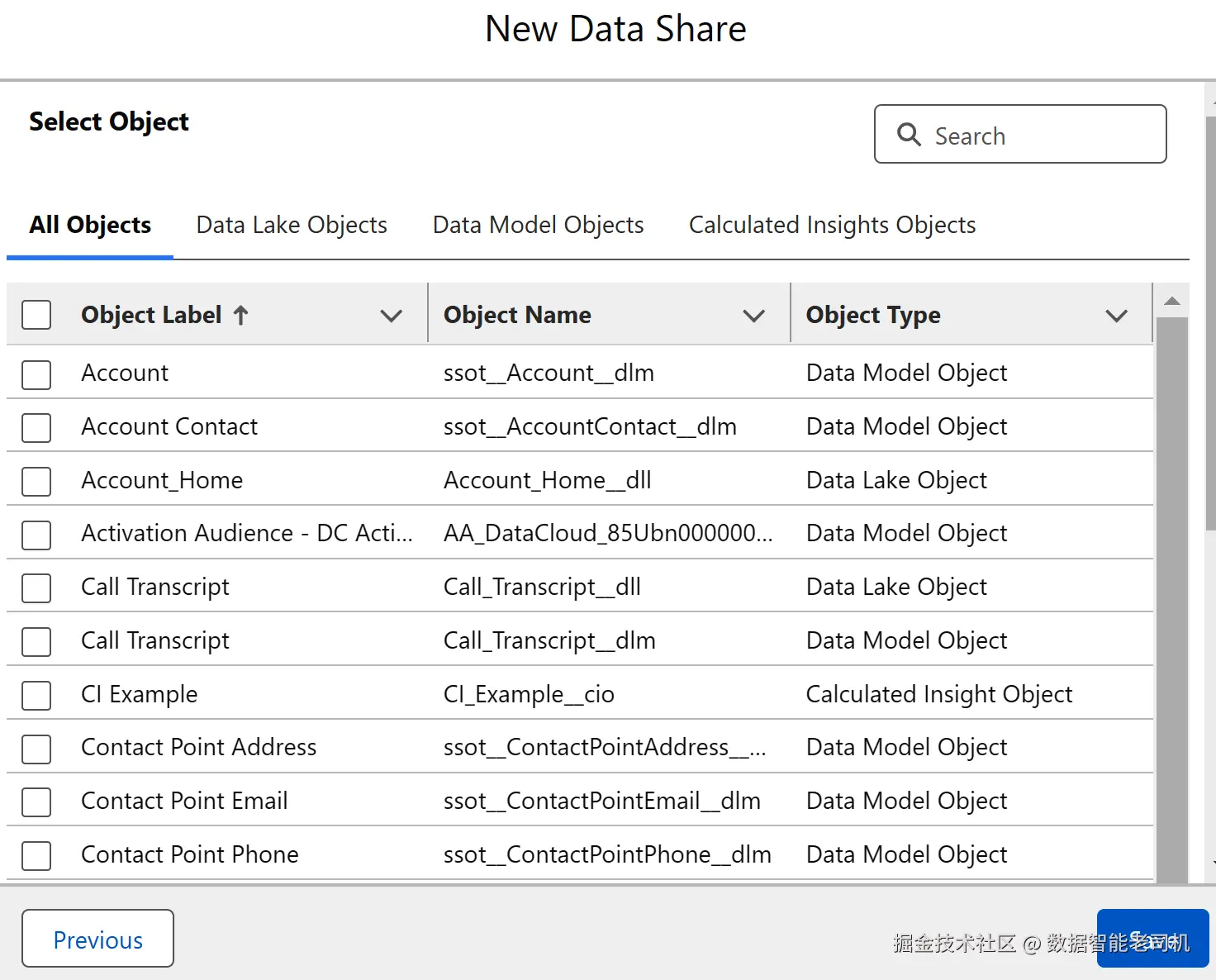The height and width of the screenshot is (980, 1216).
Task: Go back with the Previous button
Action: point(97,939)
